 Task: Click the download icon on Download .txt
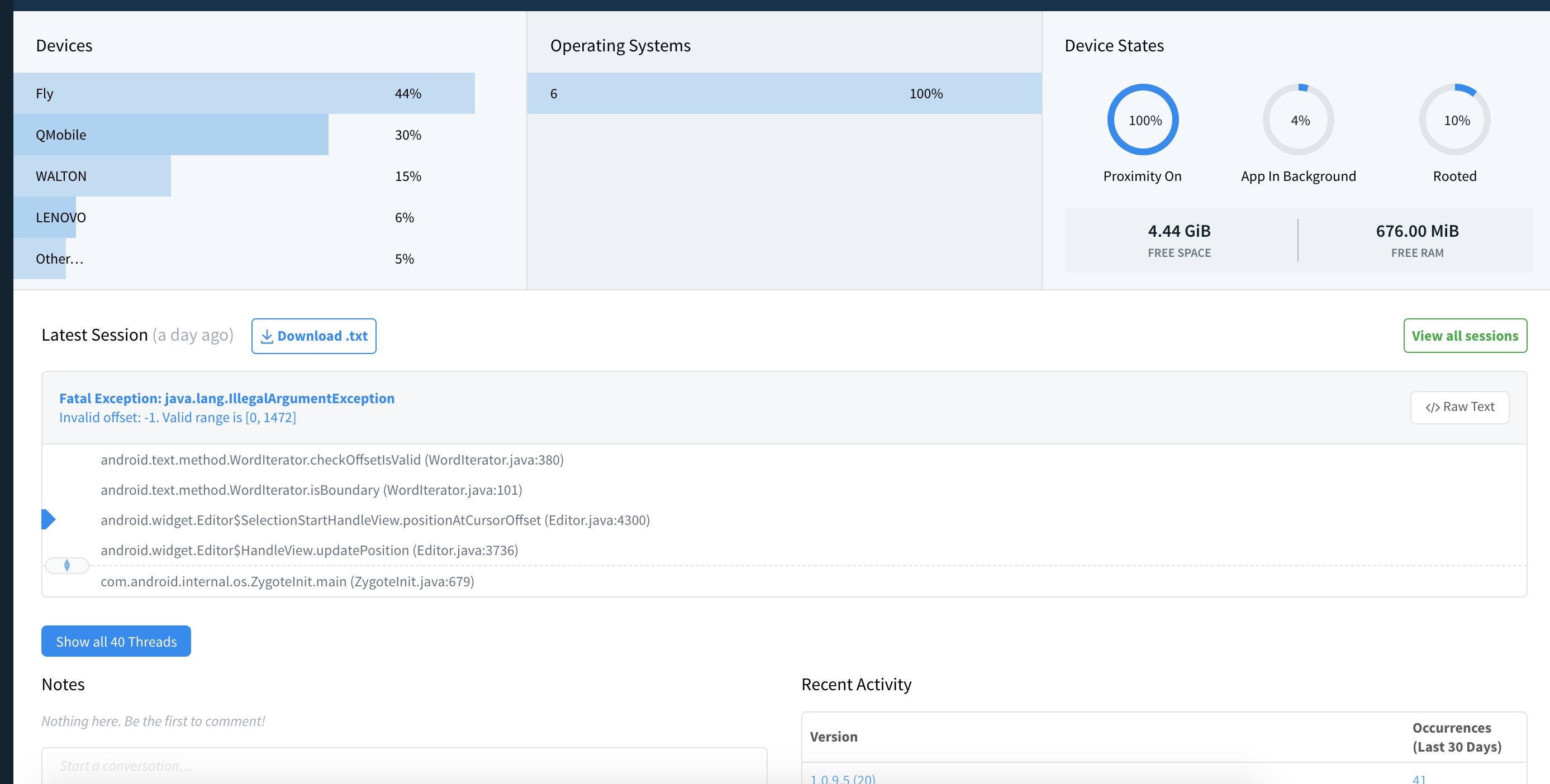pos(267,336)
